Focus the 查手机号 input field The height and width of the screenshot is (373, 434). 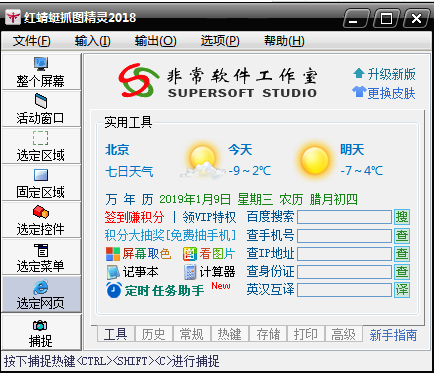344,235
